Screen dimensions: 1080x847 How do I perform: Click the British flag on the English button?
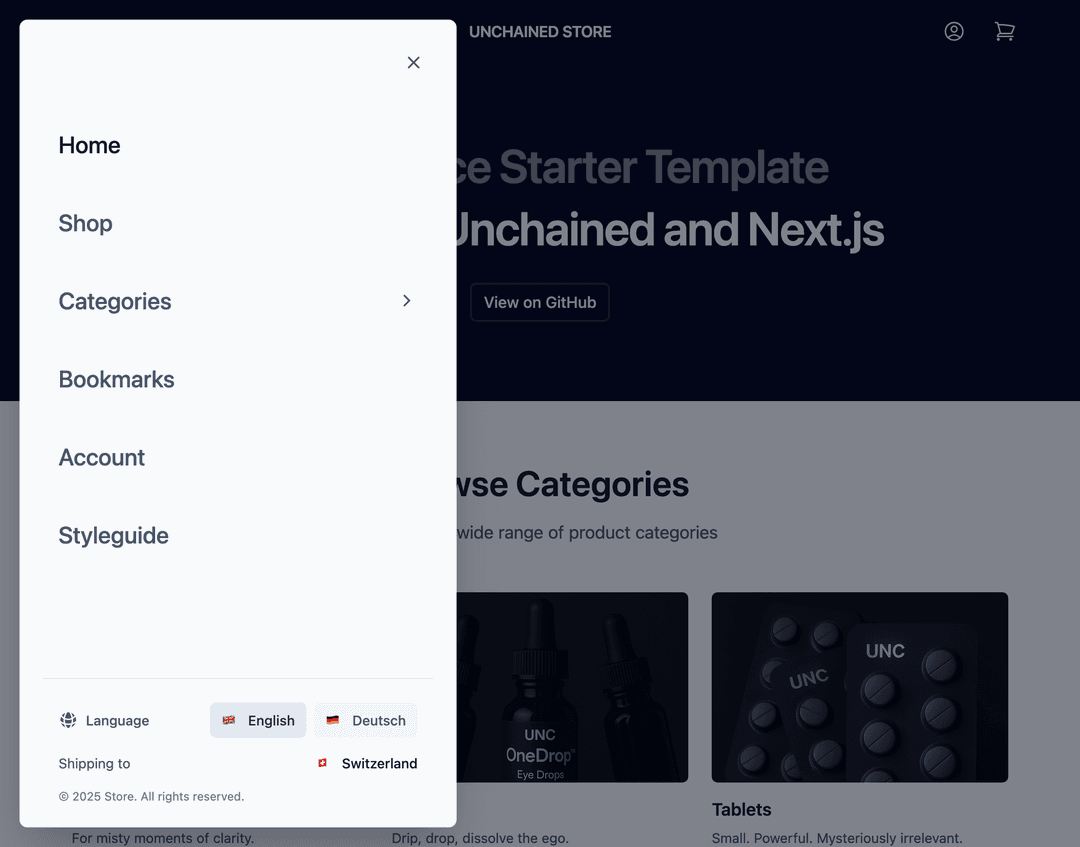pos(231,720)
